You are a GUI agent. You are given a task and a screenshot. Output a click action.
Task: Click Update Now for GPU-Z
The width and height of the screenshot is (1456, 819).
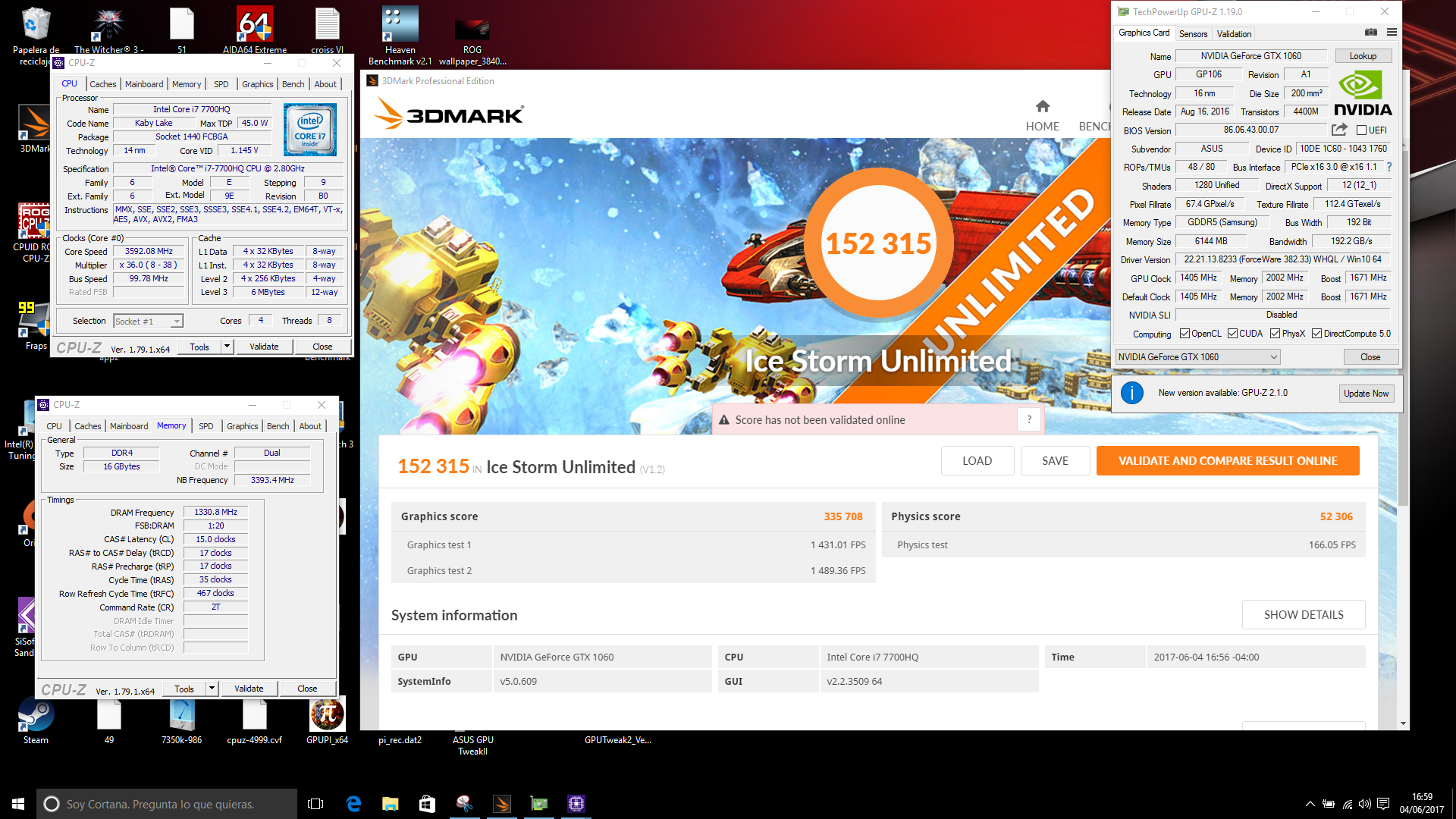tap(1366, 394)
